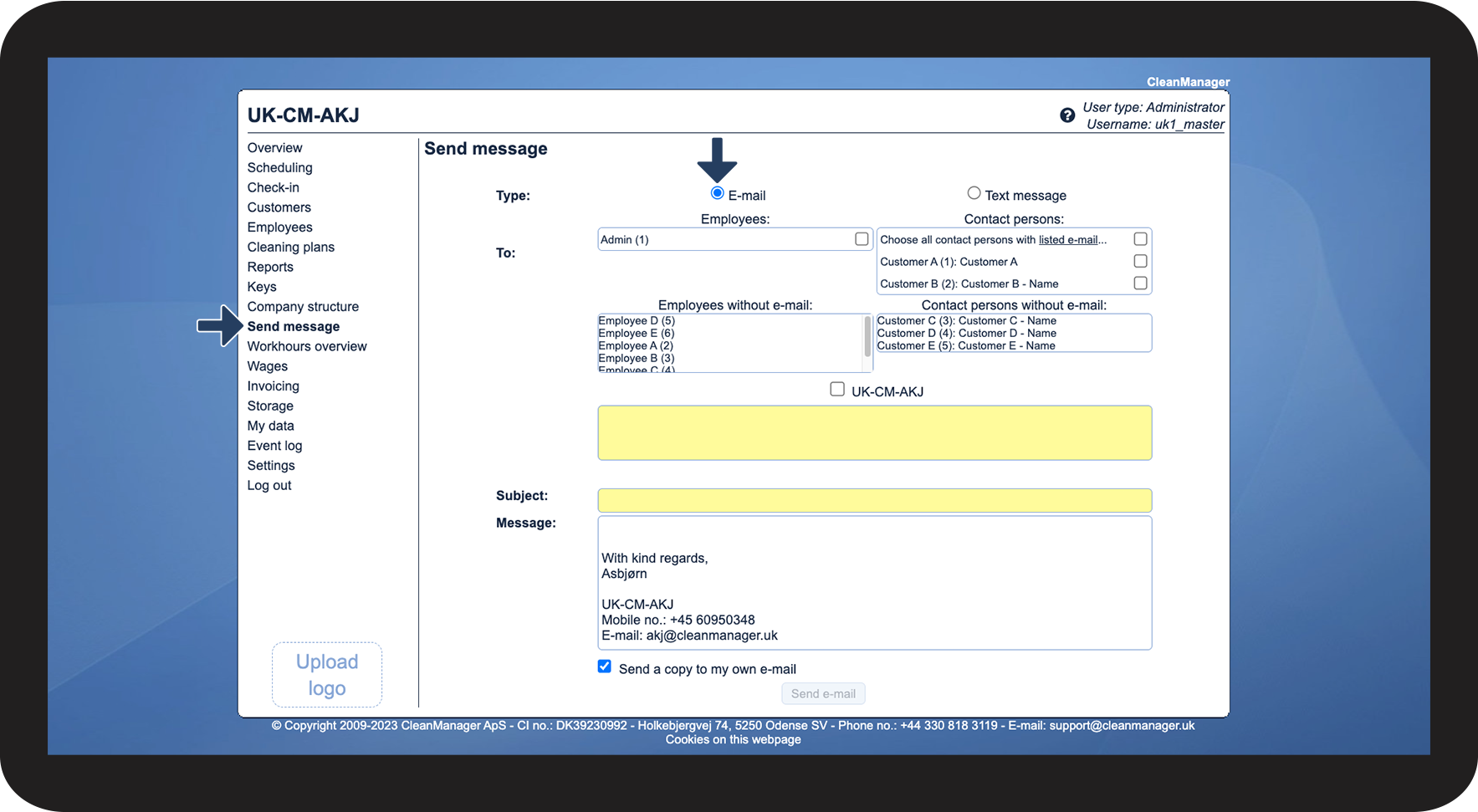This screenshot has width=1478, height=812.
Task: Click the CleanManager link above the panel
Action: [x=1188, y=82]
